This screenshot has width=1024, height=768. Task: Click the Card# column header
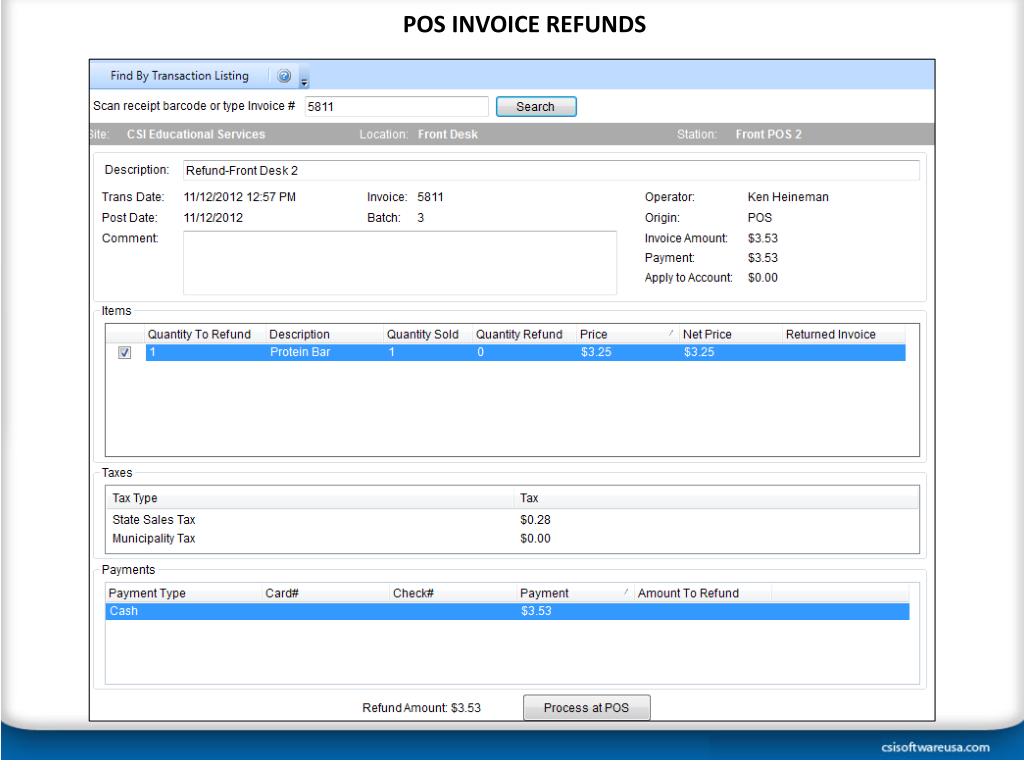[x=325, y=593]
